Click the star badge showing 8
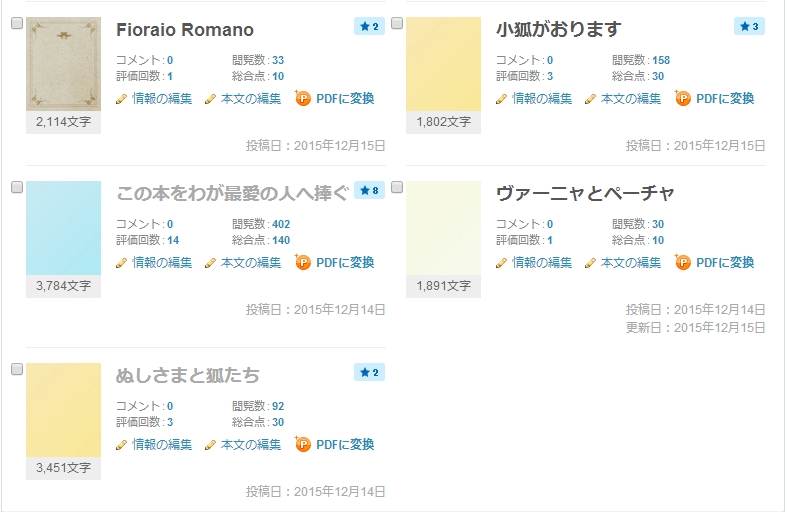787x512 pixels. coord(369,190)
